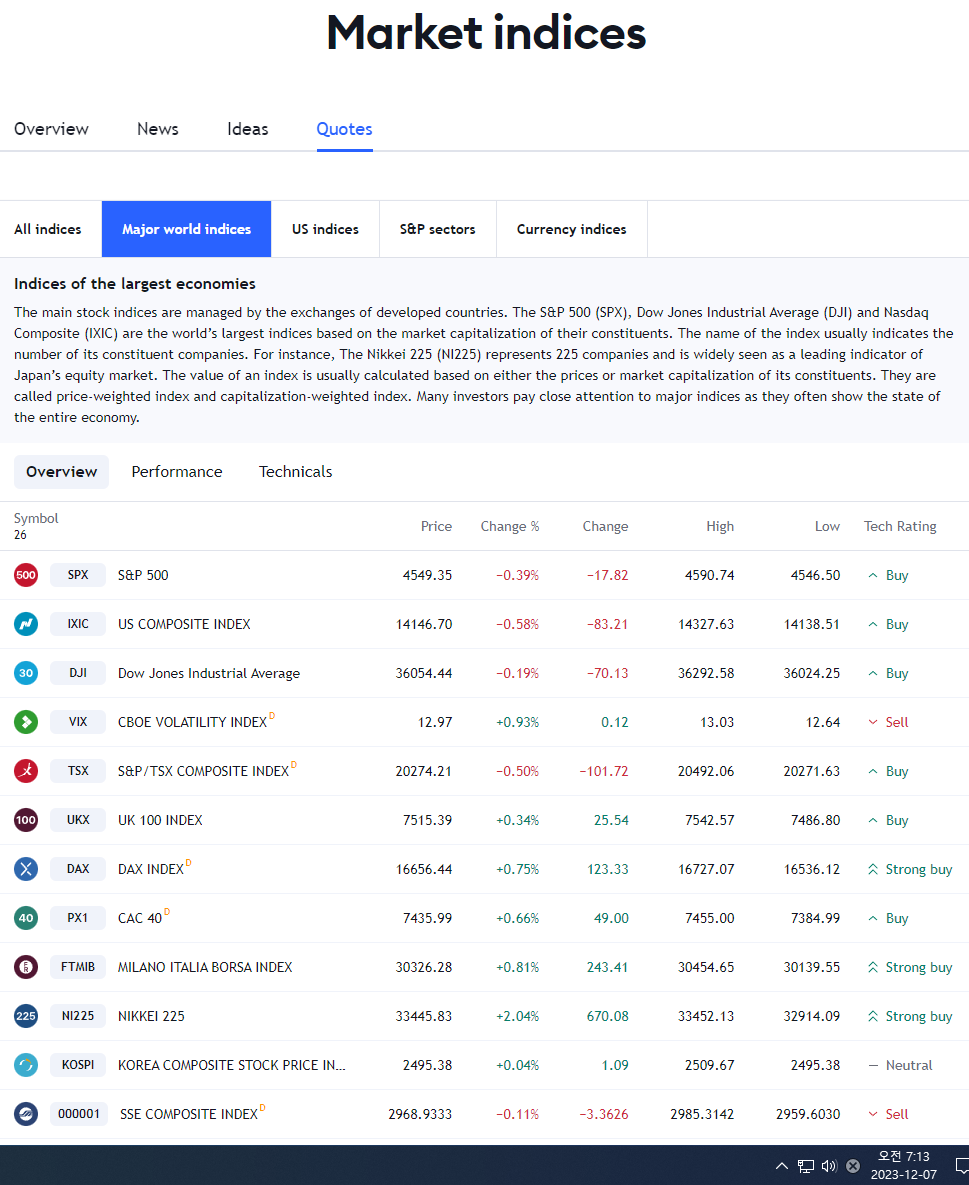Click the NIKKEI 225 price 33445.83

424,1016
